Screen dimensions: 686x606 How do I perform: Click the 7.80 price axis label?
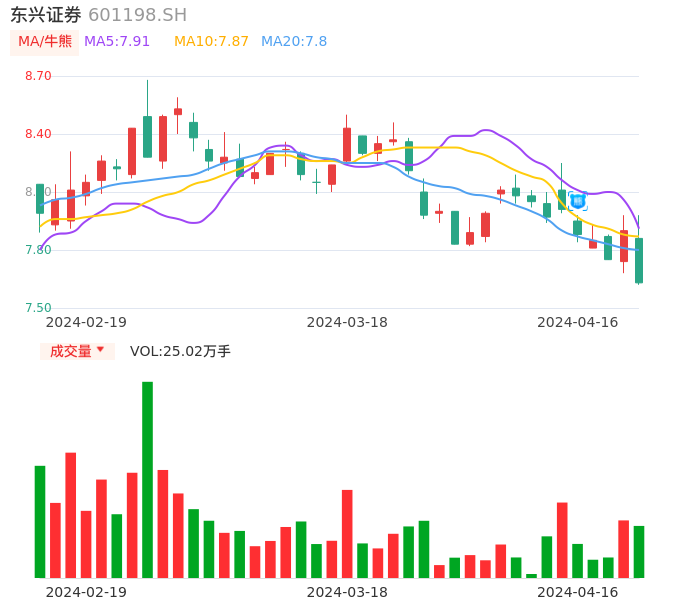pyautogui.click(x=38, y=250)
